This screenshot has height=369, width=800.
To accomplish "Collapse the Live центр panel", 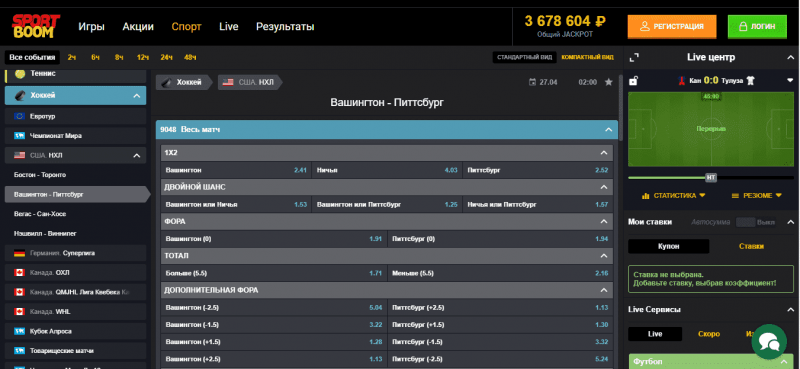I will coord(790,57).
